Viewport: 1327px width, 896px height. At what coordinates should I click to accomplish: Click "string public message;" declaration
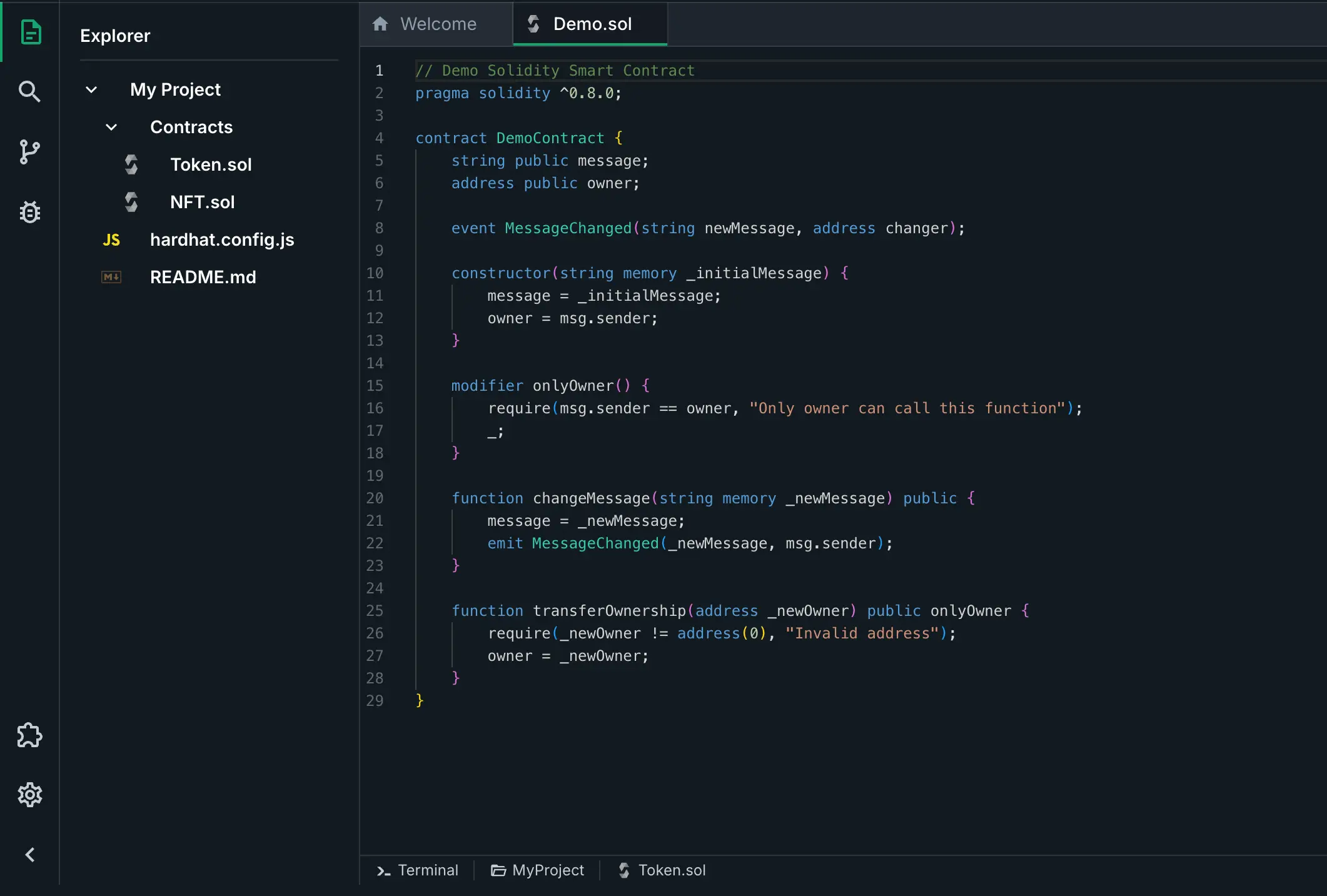point(550,161)
